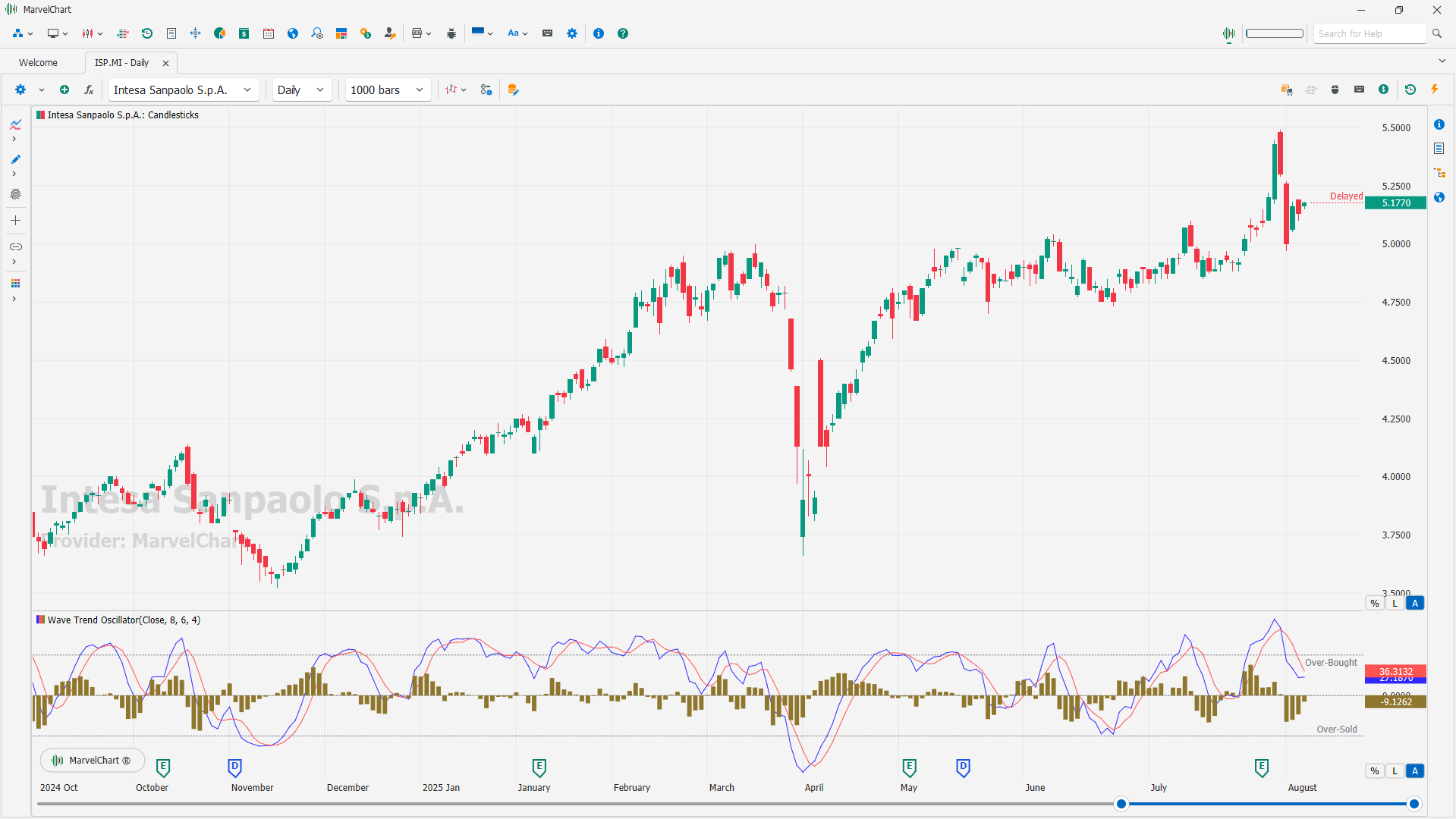1456x819 pixels.
Task: Open the red calendar icon
Action: point(269,33)
